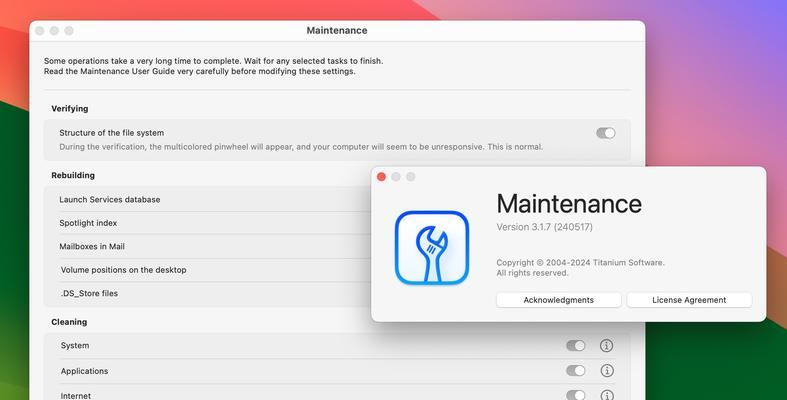
Task: Close the About Maintenance window
Action: 381,177
